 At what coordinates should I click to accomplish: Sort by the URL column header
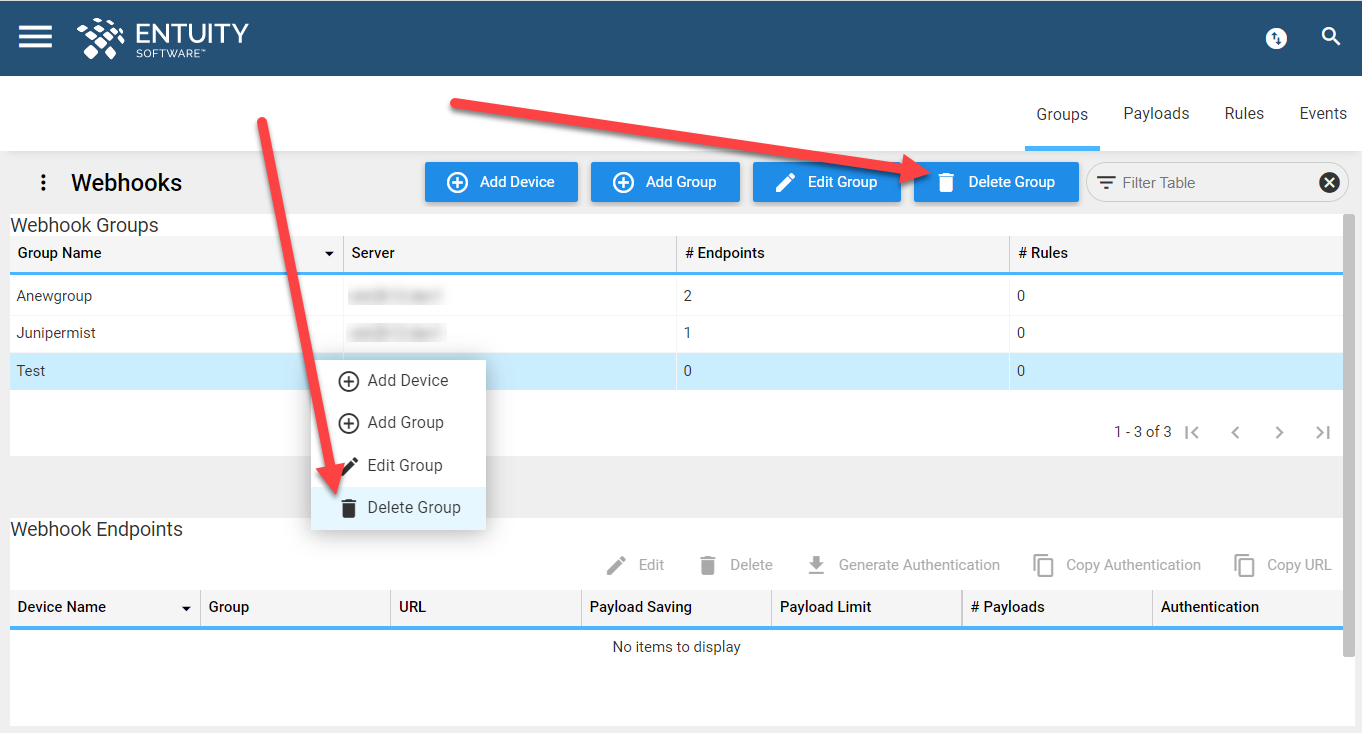[486, 607]
